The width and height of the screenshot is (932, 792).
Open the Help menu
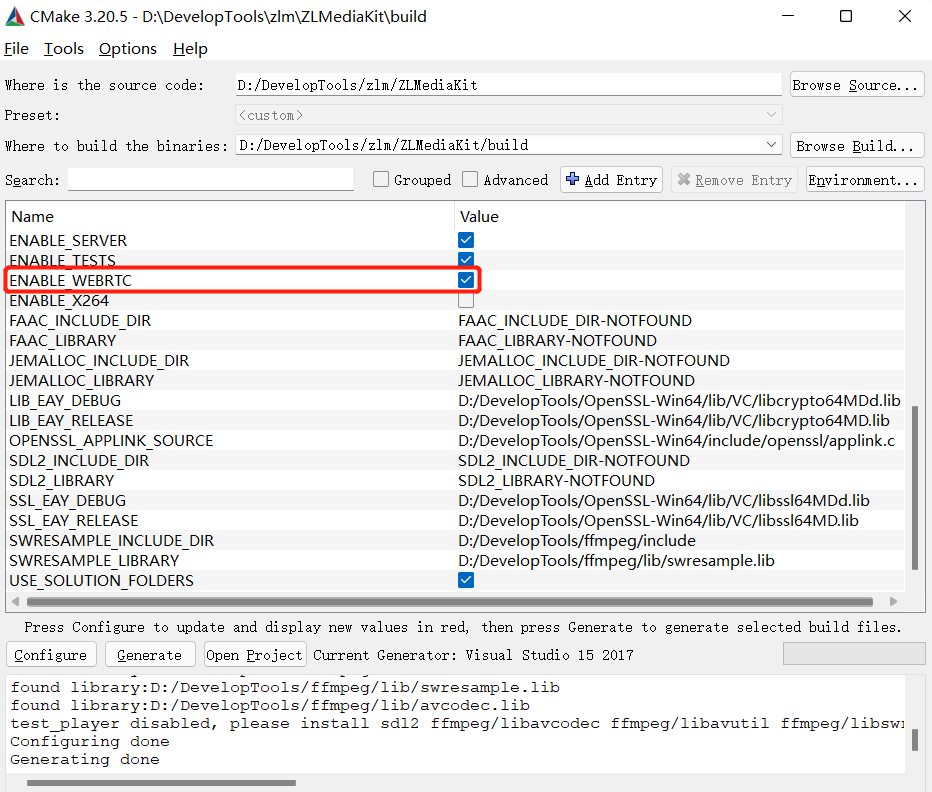[x=190, y=49]
